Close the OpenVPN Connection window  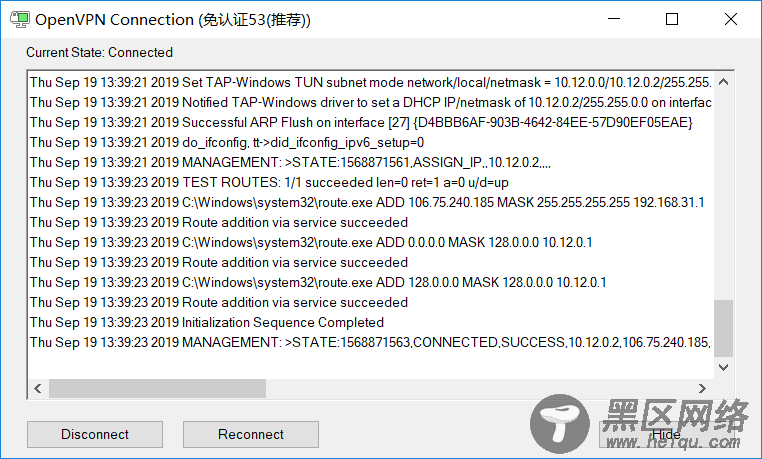tap(730, 19)
